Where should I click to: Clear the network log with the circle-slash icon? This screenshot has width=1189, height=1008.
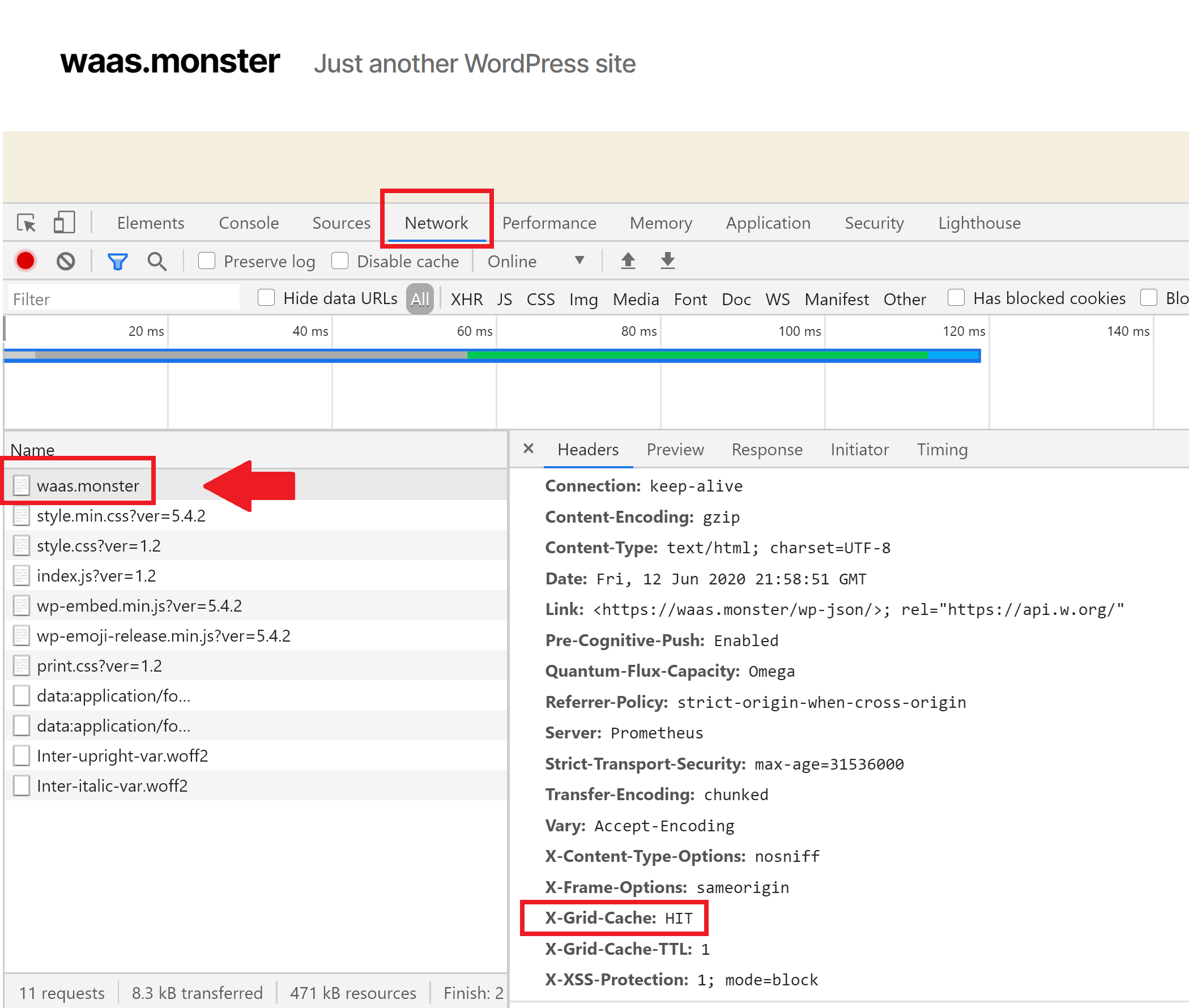click(x=66, y=261)
